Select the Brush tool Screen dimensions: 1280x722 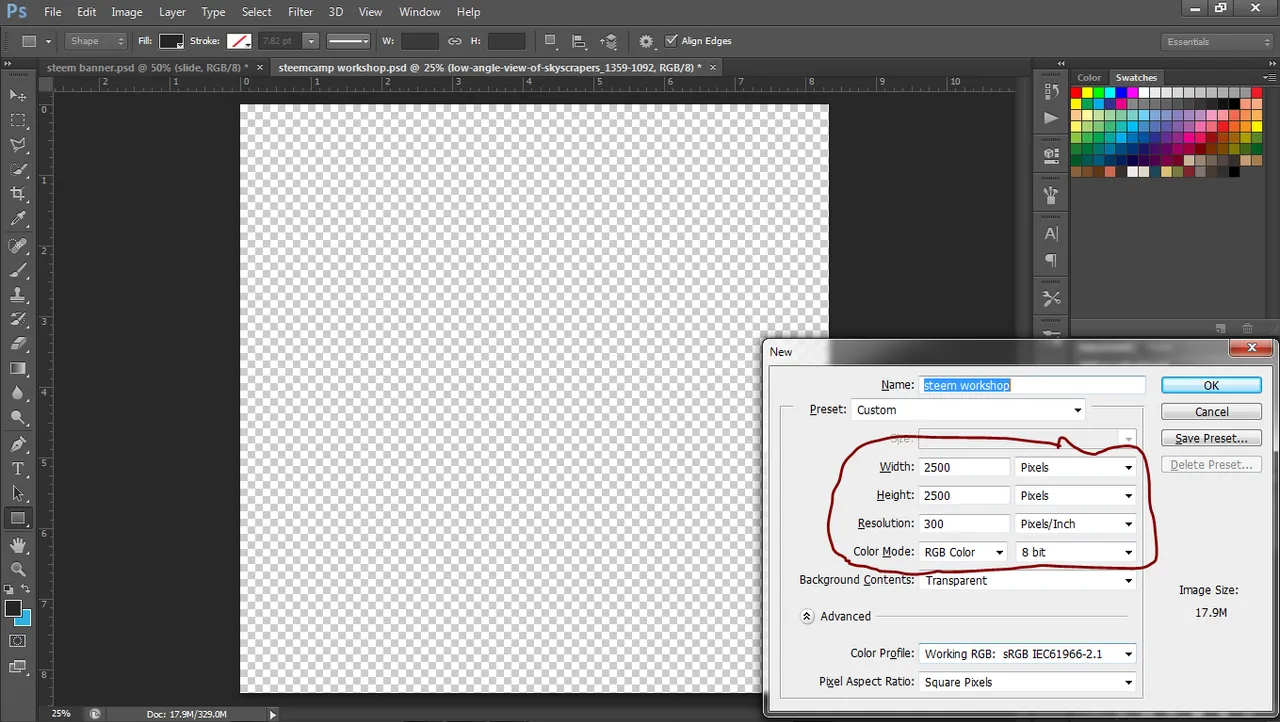pyautogui.click(x=18, y=271)
